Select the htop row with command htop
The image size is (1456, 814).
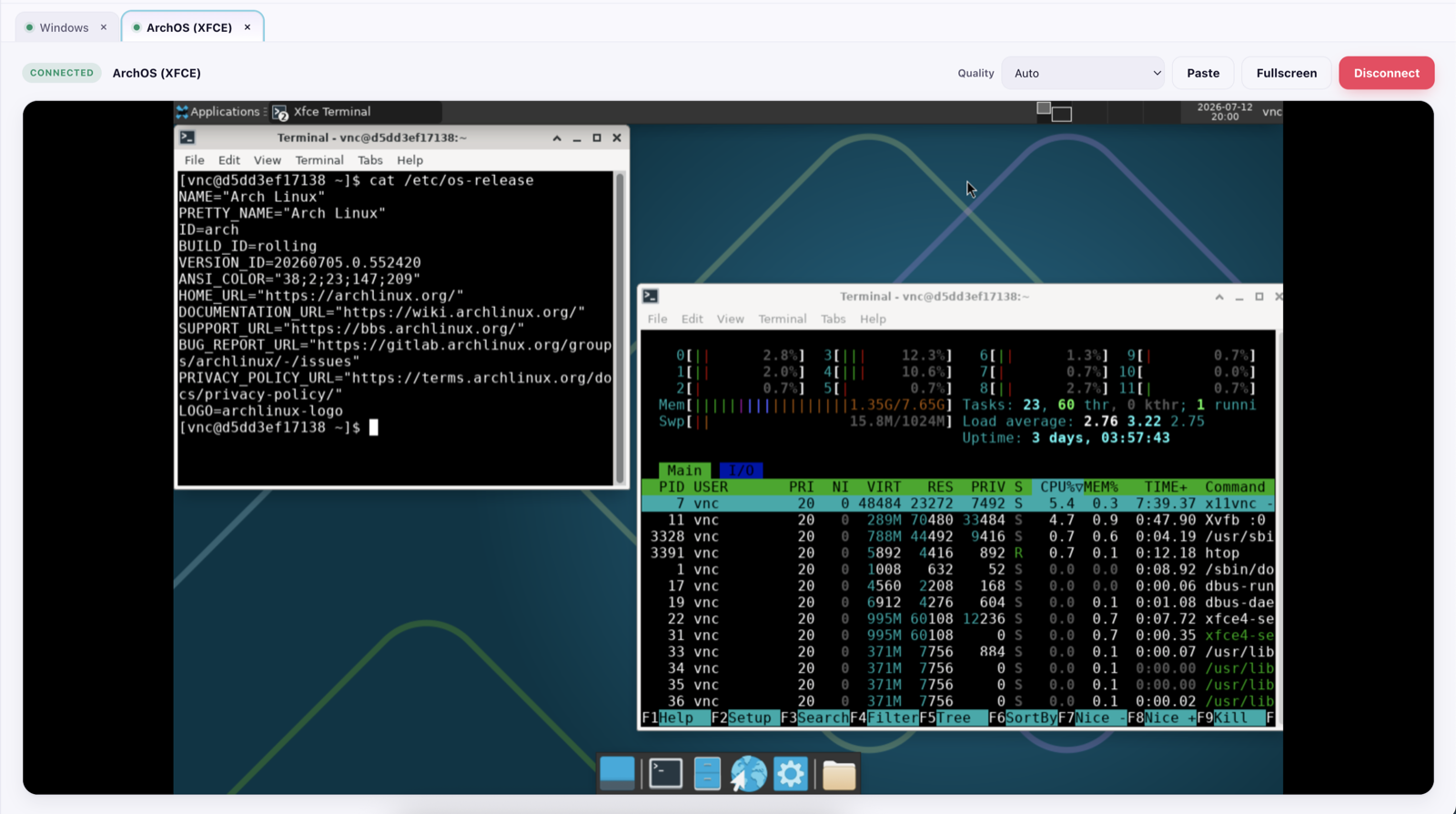coord(958,553)
